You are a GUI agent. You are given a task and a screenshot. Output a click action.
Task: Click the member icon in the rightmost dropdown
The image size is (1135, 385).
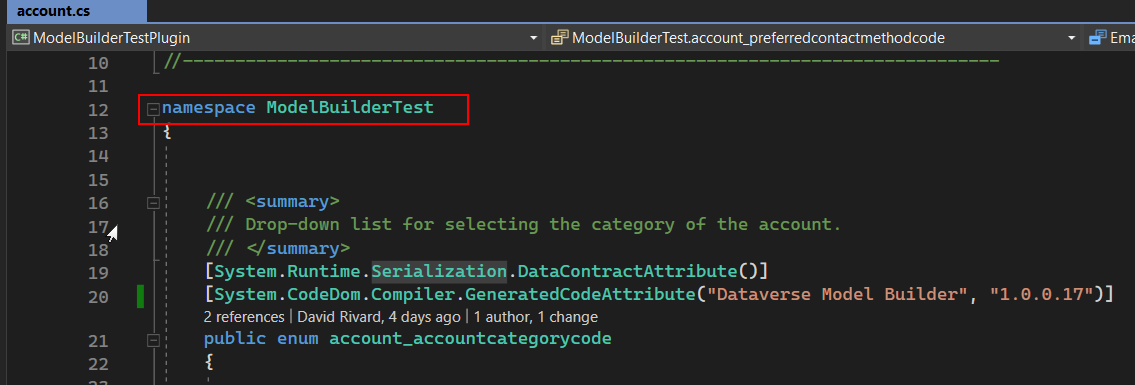pos(1098,38)
